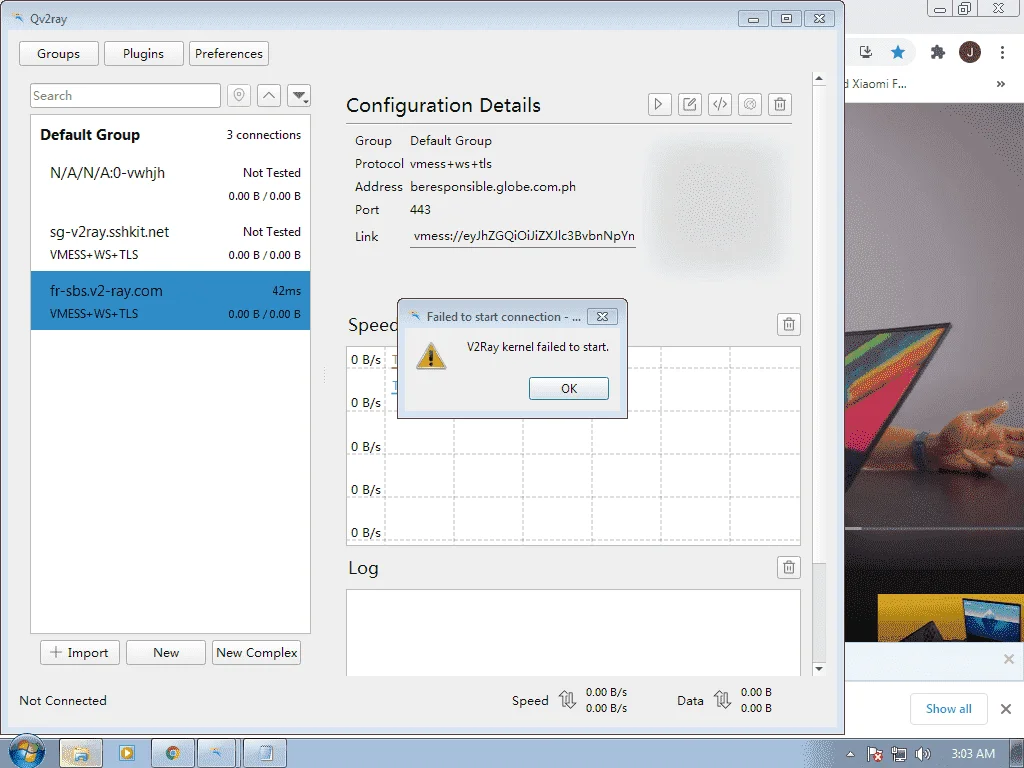Open the Windows Start menu
Image resolution: width=1024 pixels, height=768 pixels.
tap(26, 751)
